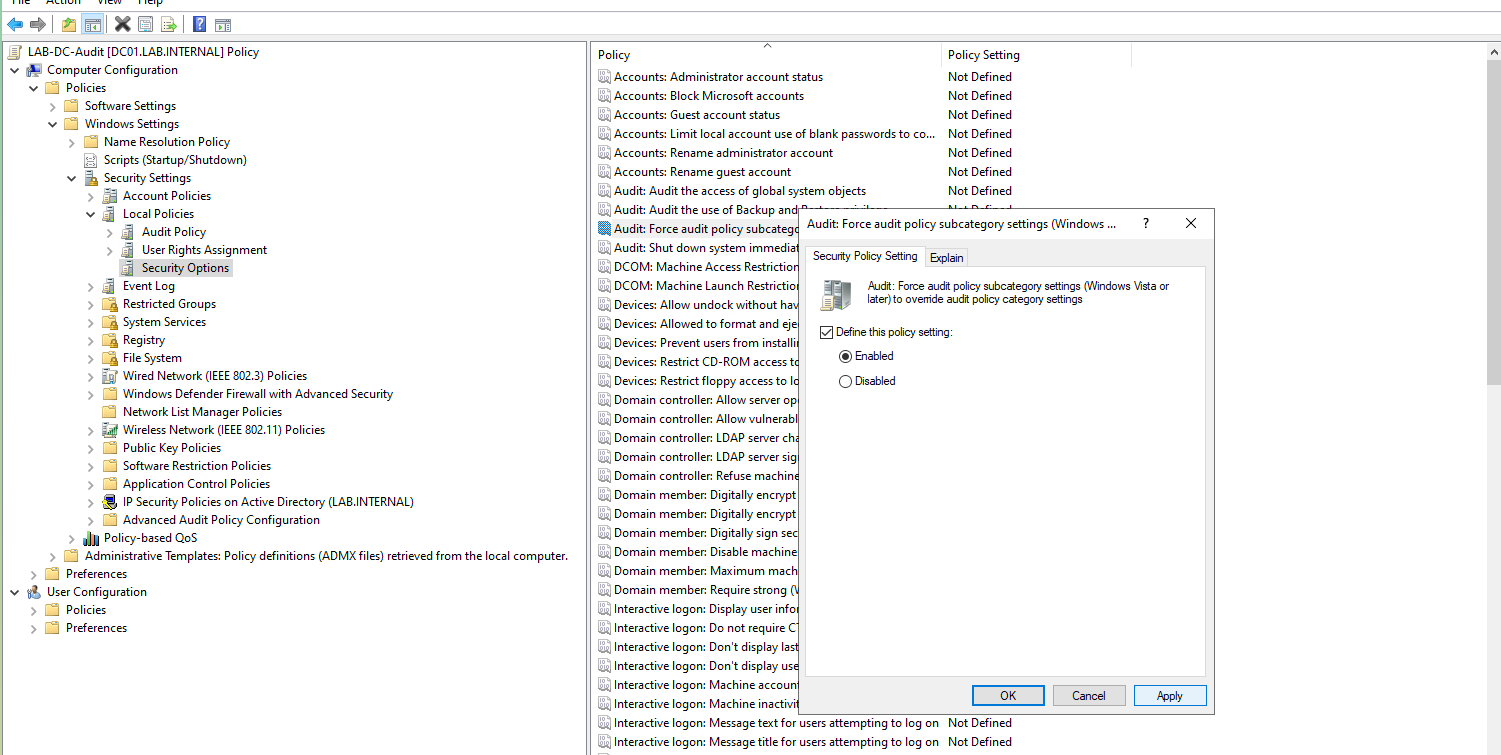The width and height of the screenshot is (1501, 755).
Task: Click icon beside 'Accounts: Administrator account status'
Action: click(604, 77)
